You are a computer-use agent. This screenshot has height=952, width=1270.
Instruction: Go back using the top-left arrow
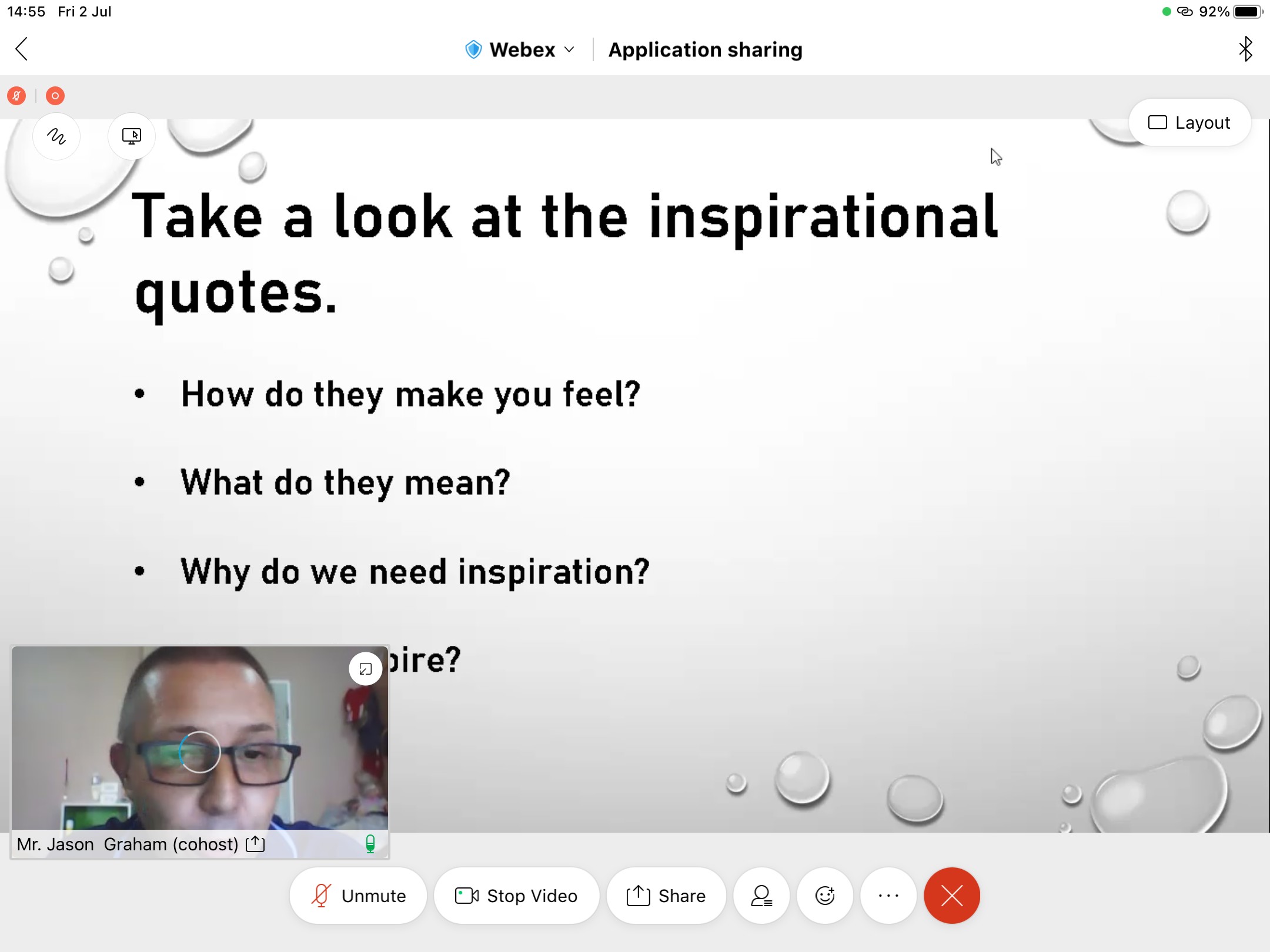[x=22, y=49]
